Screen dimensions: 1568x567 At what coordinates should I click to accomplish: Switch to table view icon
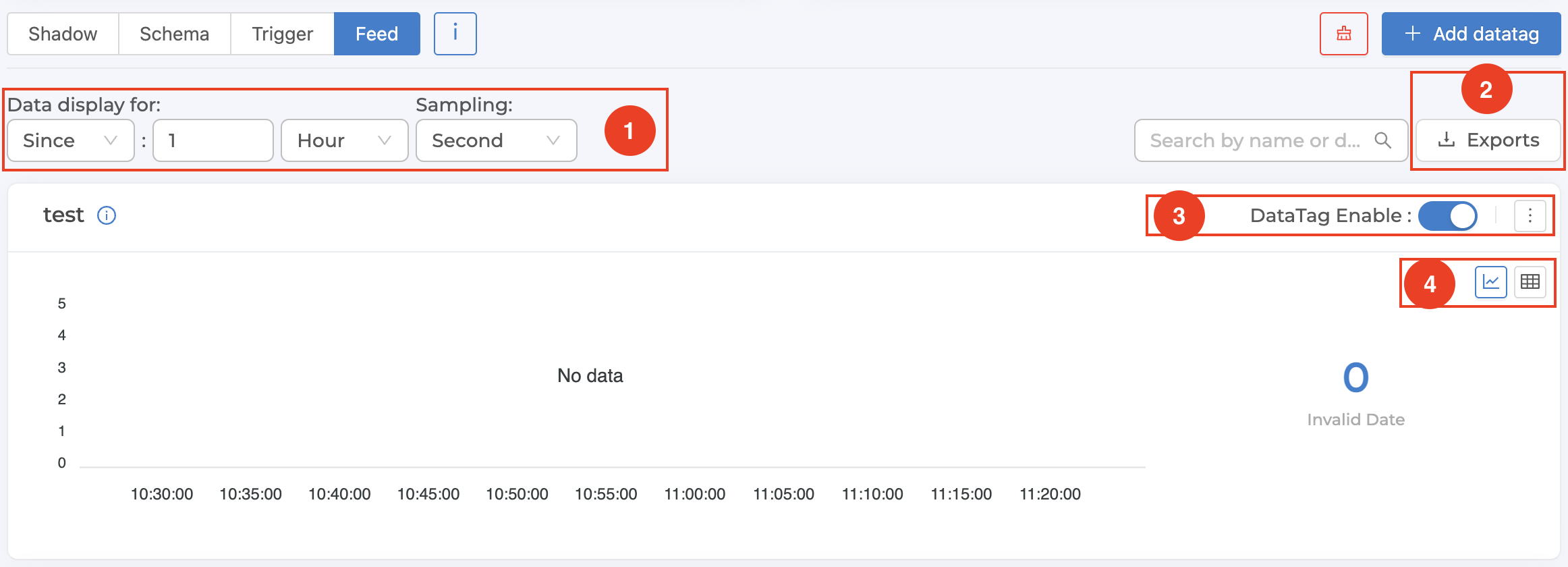1530,282
